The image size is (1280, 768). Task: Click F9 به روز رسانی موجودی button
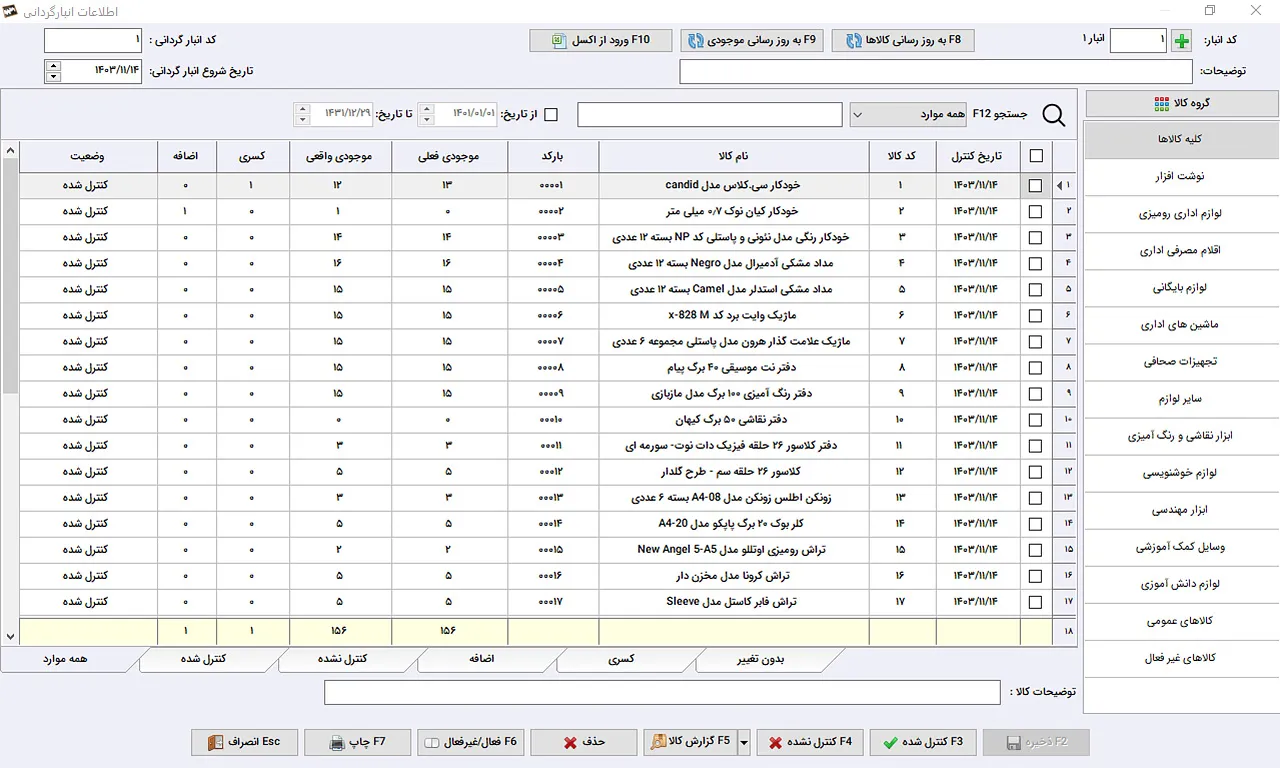752,40
